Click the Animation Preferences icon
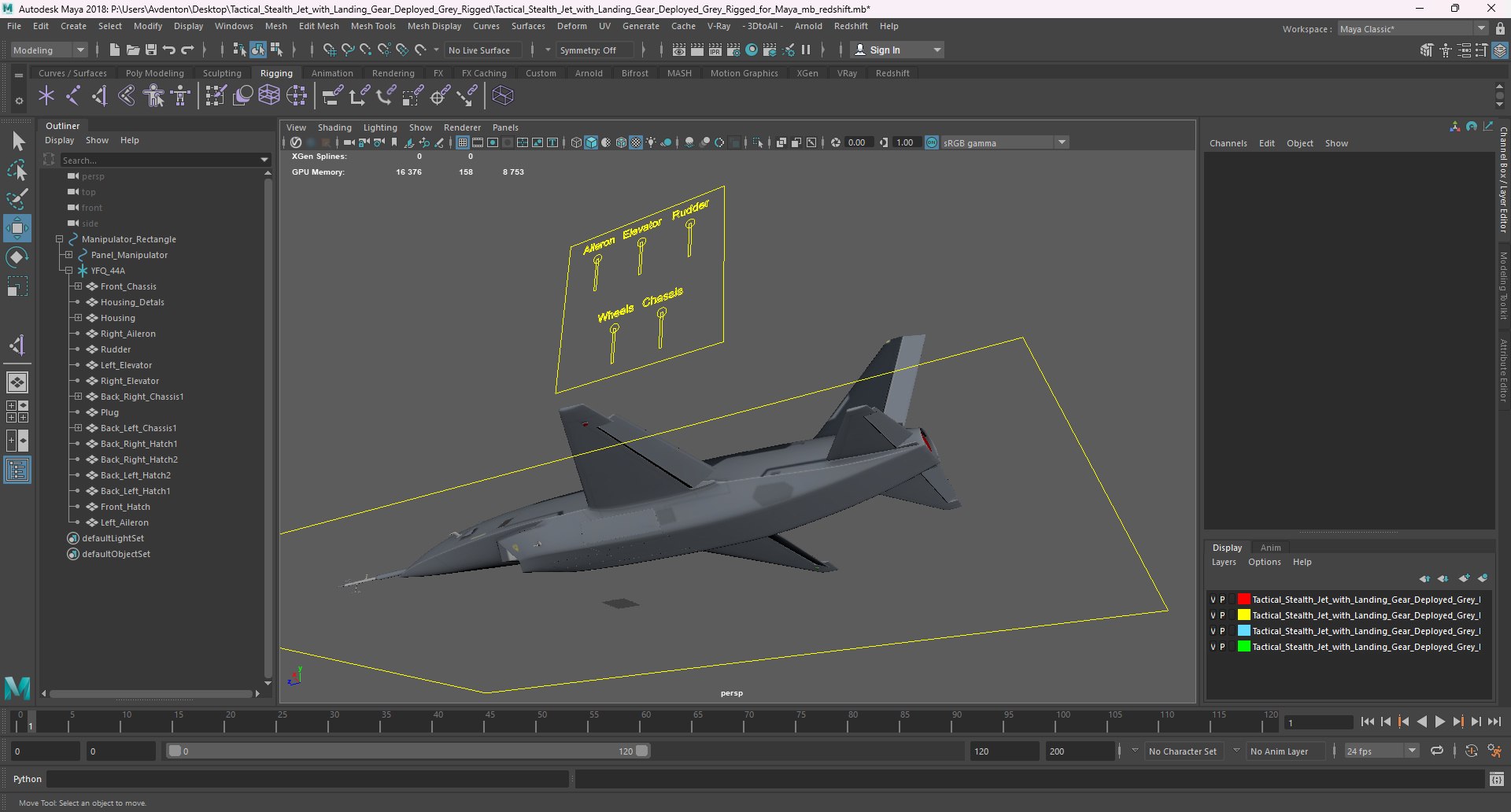Viewport: 1511px width, 812px height. 1494,751
